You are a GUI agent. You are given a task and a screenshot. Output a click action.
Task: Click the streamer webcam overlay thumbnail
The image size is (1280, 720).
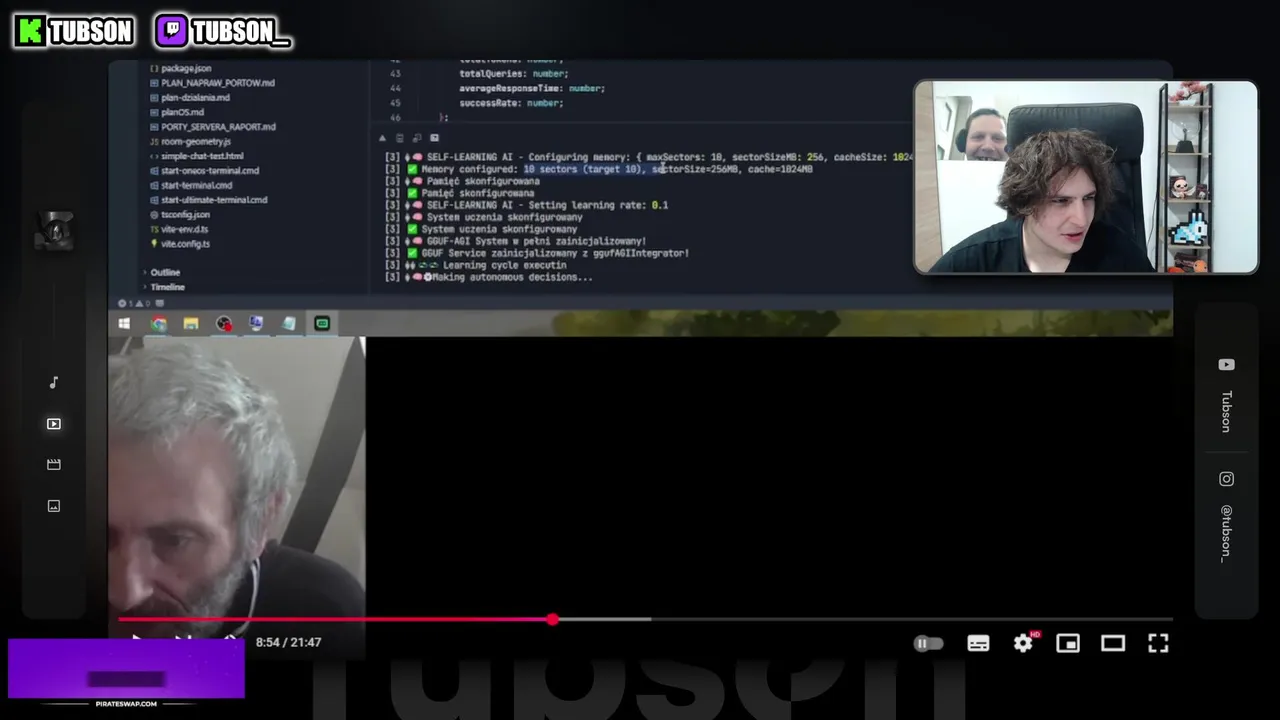(x=1086, y=177)
